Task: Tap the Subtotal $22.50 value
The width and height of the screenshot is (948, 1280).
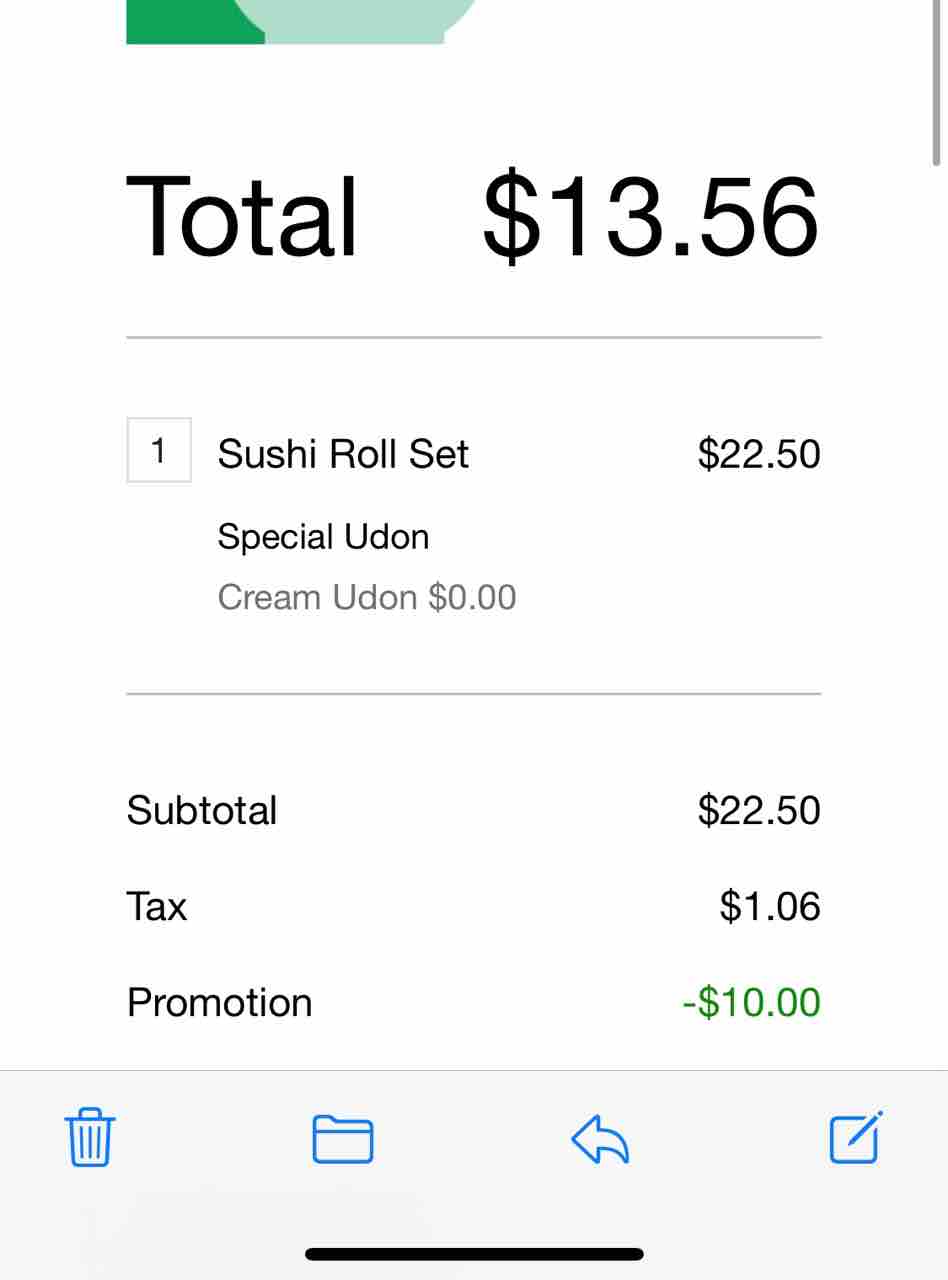Action: point(759,810)
